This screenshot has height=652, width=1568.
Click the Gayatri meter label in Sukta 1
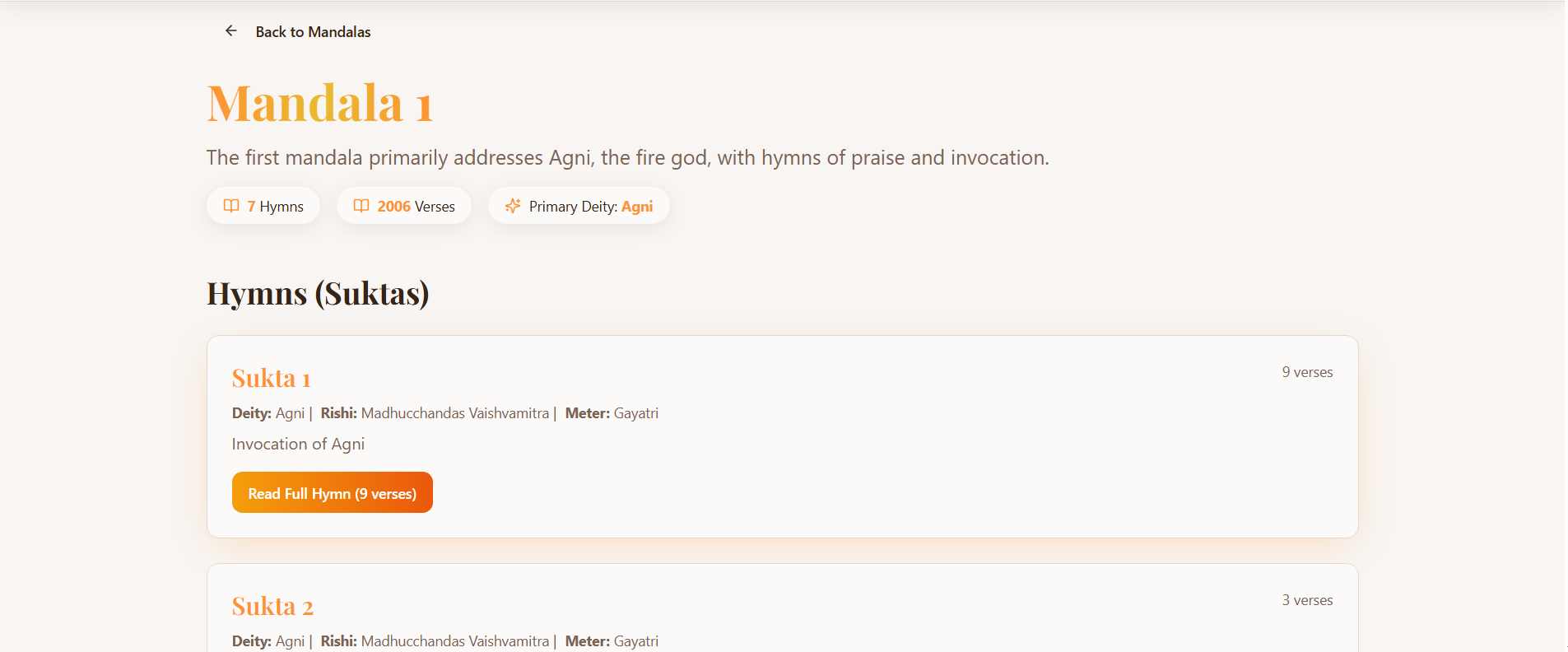[635, 412]
